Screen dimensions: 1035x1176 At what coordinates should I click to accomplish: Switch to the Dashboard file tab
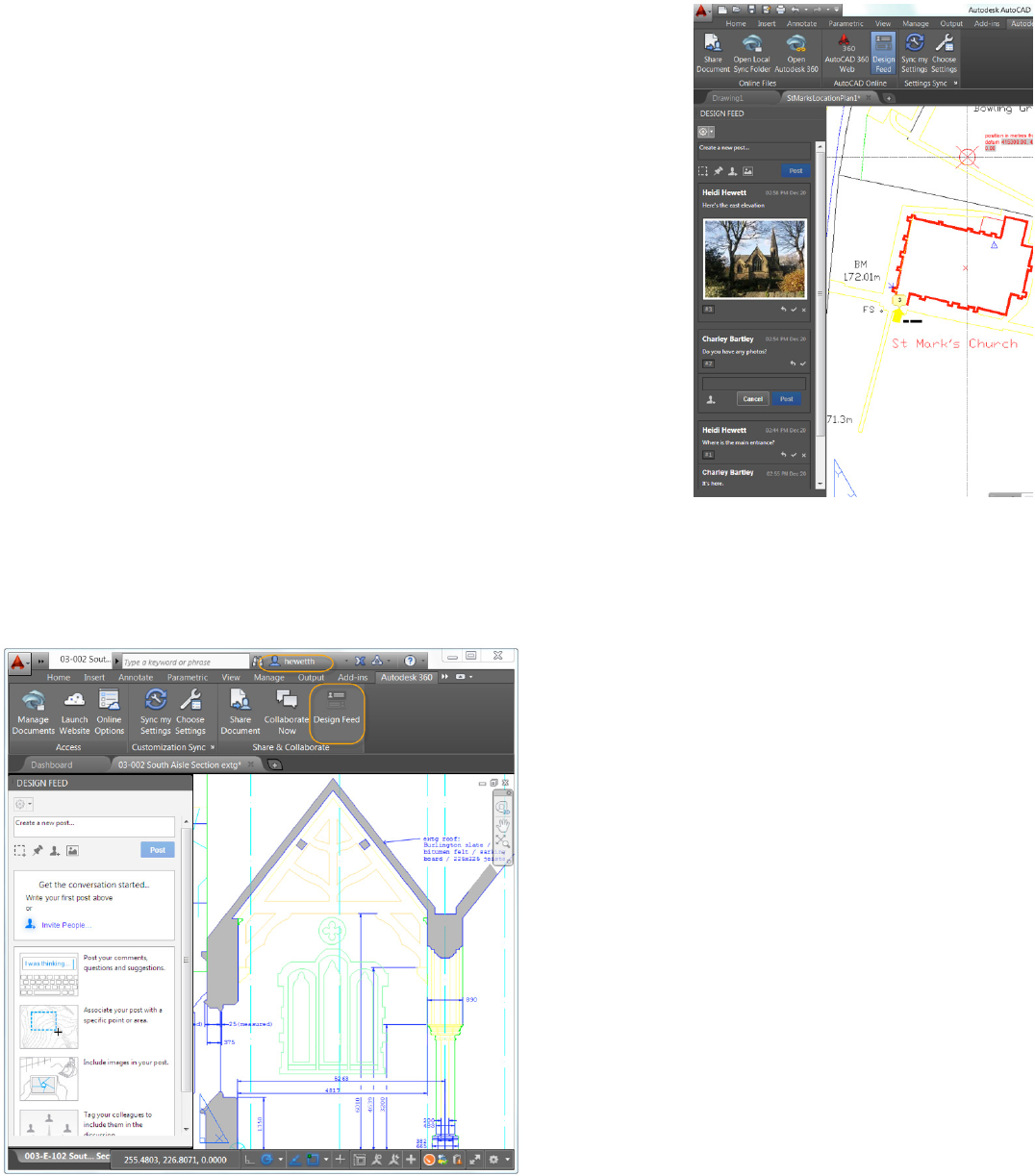[x=52, y=764]
